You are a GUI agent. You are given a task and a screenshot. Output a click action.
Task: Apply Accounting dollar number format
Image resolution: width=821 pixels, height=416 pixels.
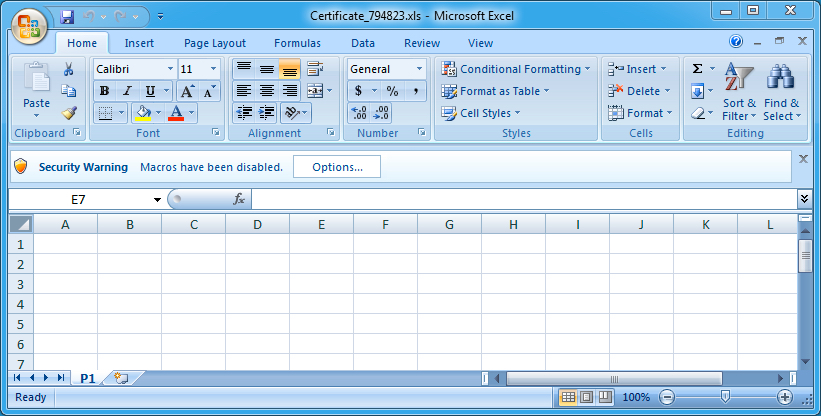(358, 91)
